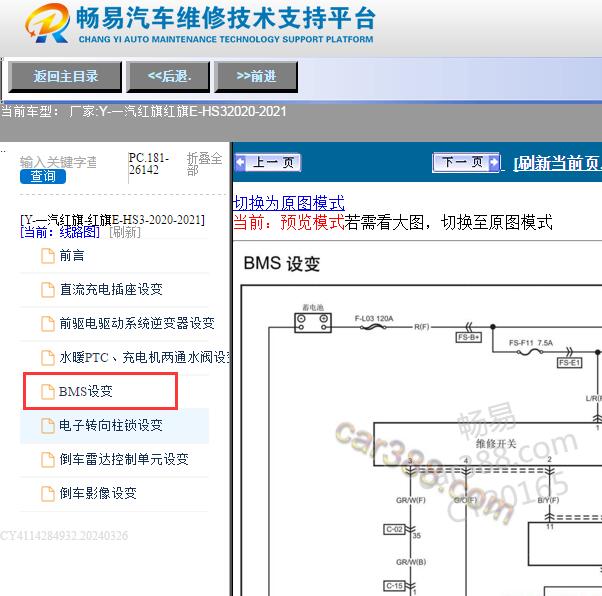Screen dimensions: 602x596
Task: Click document icon beside 电子转向柱锁设变
Action: click(x=48, y=425)
